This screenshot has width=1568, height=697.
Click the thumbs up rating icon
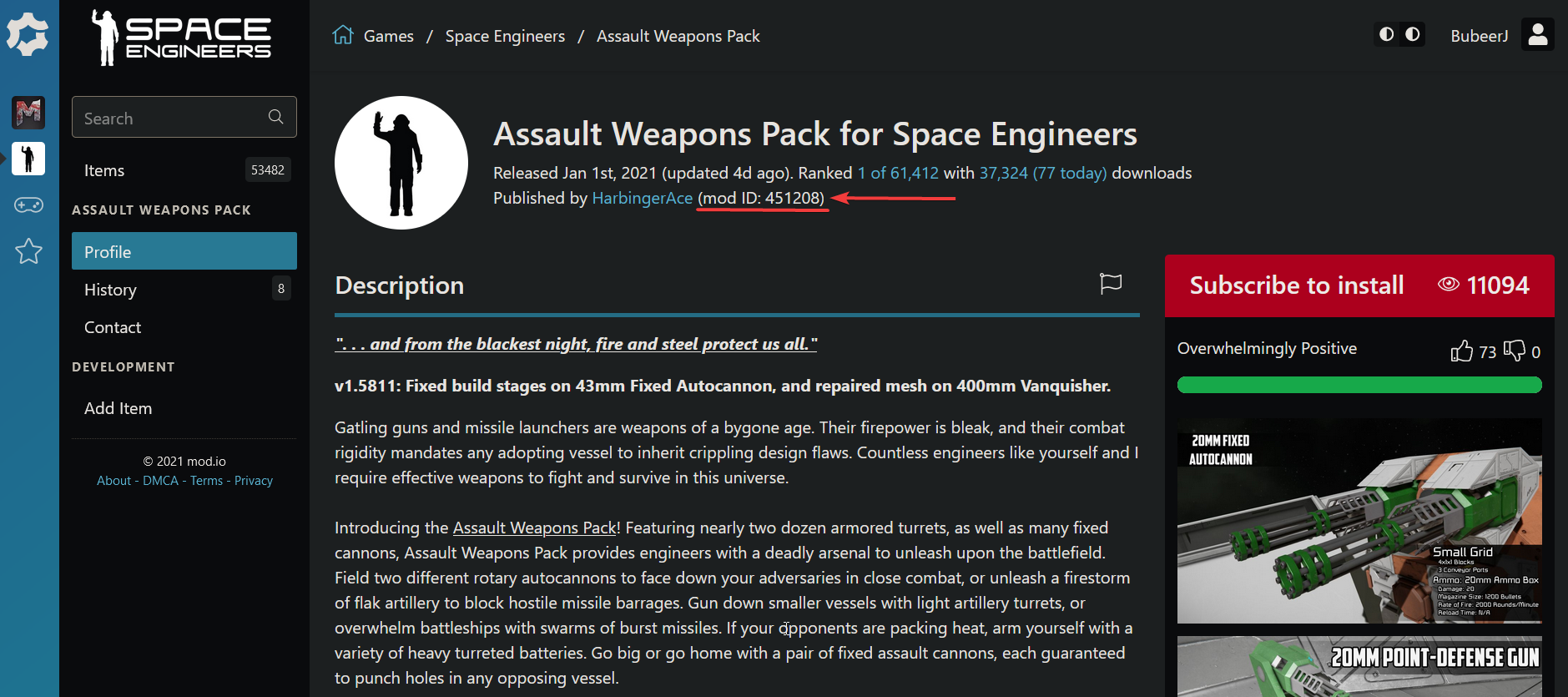[1462, 351]
